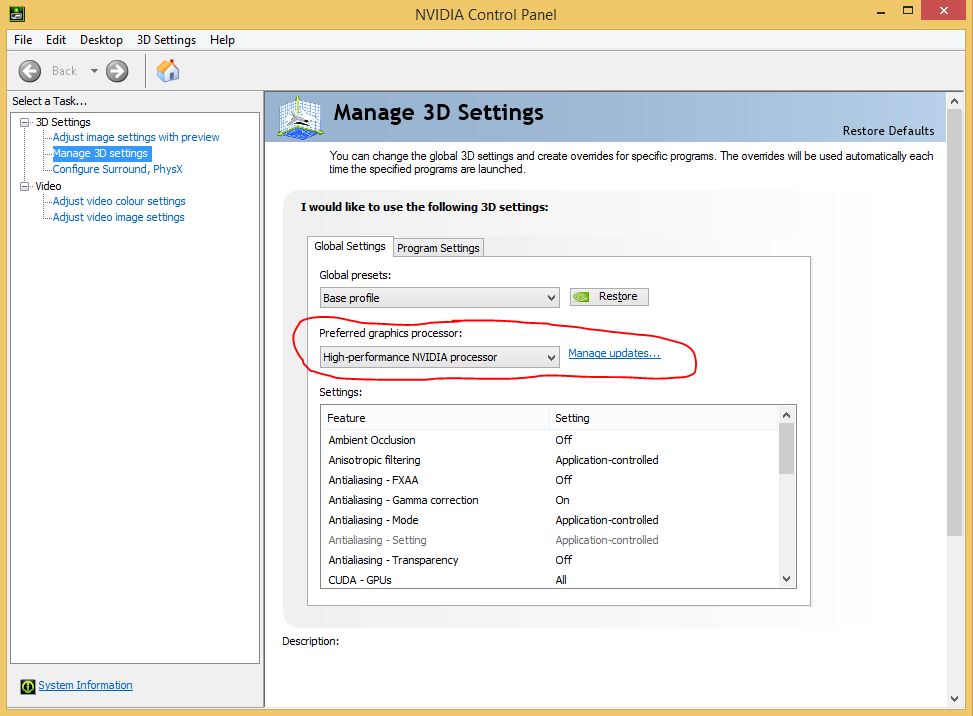This screenshot has width=973, height=716.
Task: Click the settings list scroll down arrow
Action: (786, 579)
